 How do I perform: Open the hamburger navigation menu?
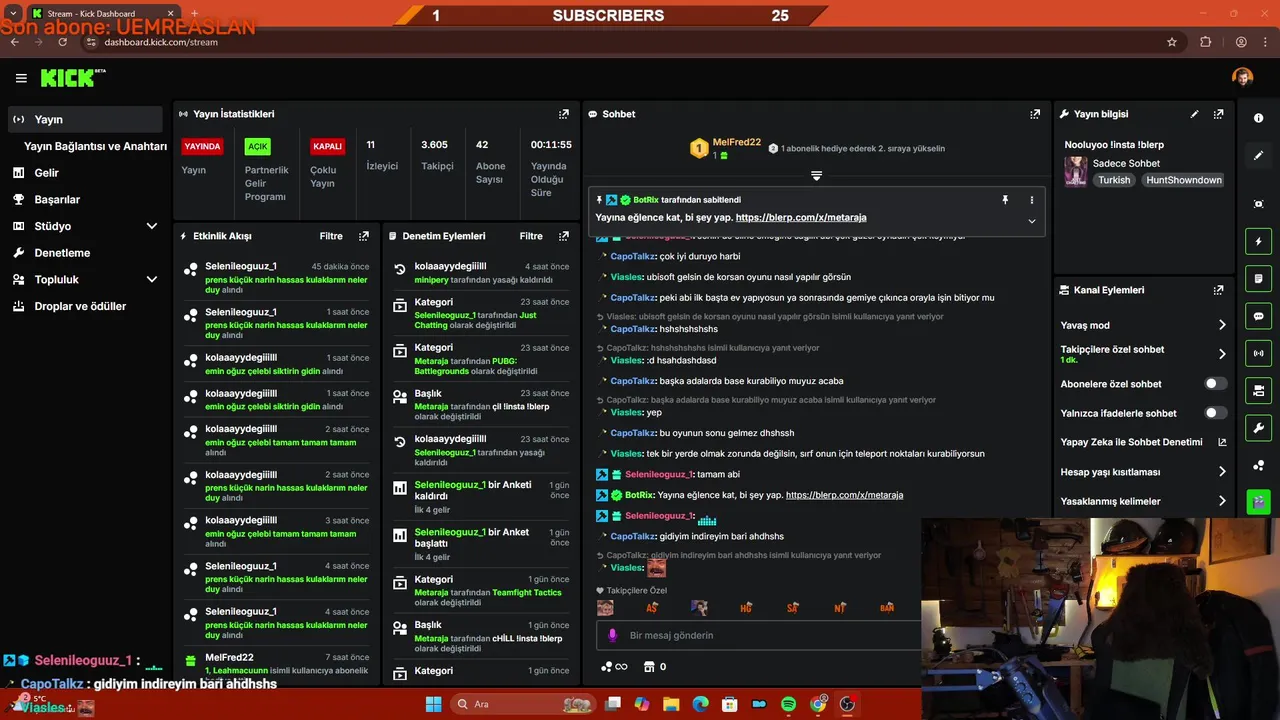[21, 78]
